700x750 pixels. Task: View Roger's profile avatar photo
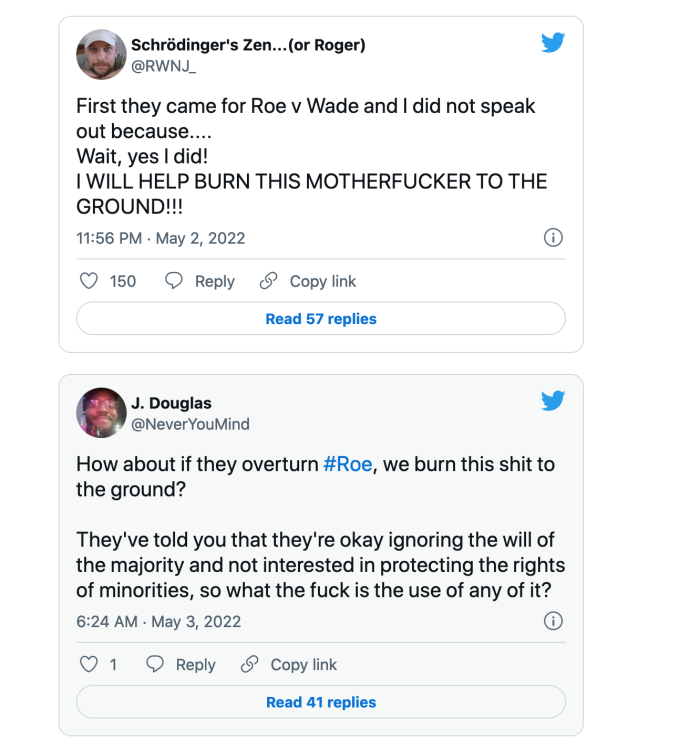(101, 54)
